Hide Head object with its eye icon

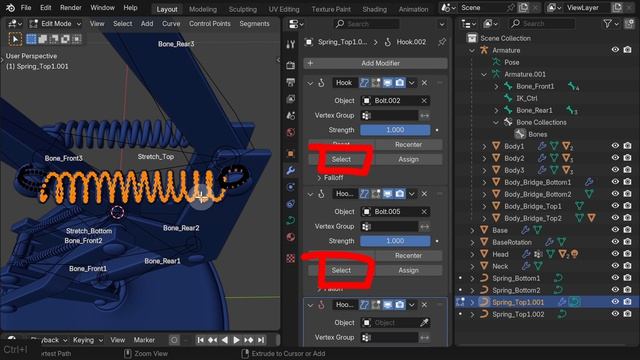click(x=615, y=253)
